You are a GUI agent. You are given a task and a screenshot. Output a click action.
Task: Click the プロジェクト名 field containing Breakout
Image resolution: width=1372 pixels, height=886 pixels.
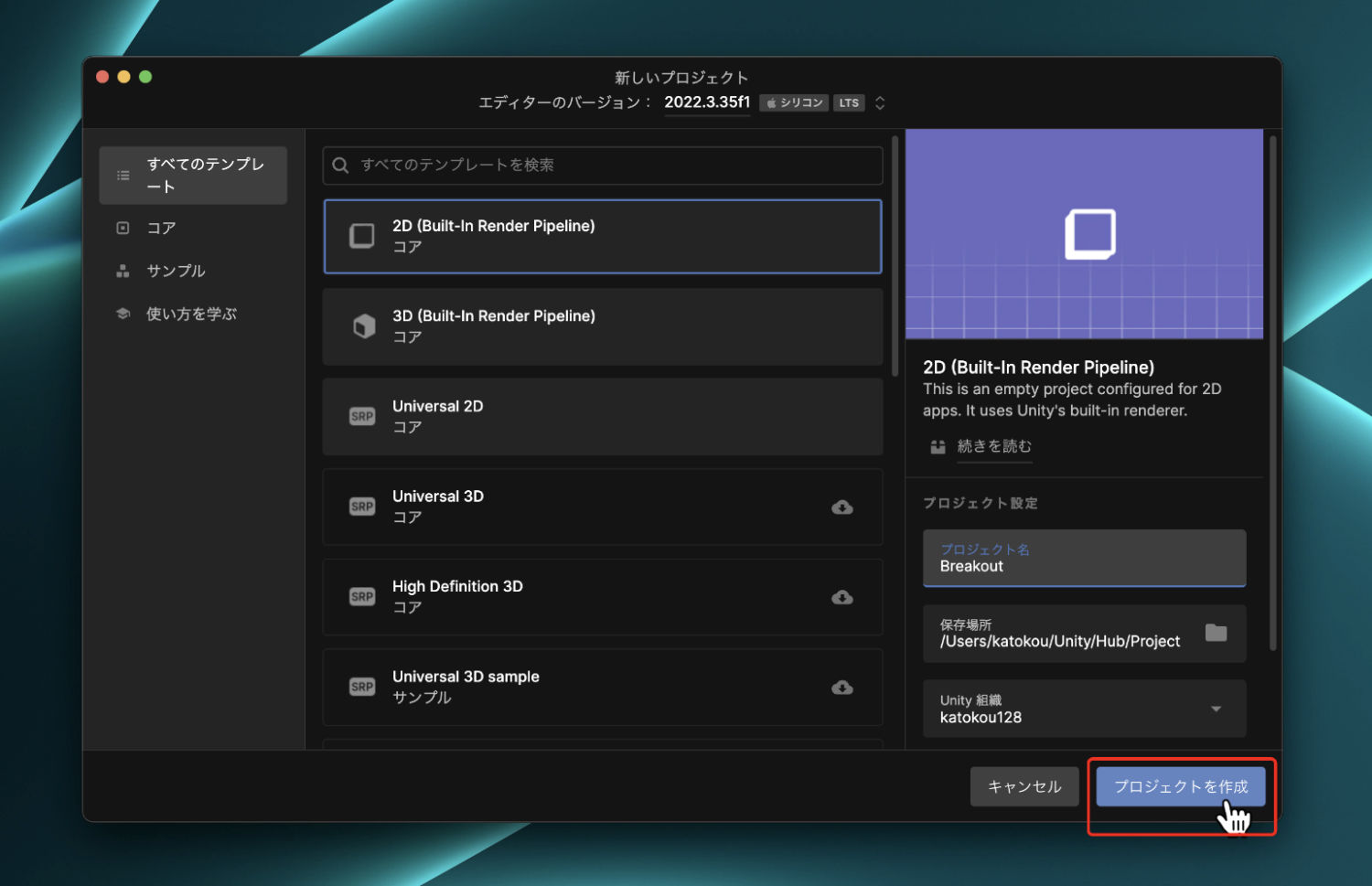tap(1084, 558)
